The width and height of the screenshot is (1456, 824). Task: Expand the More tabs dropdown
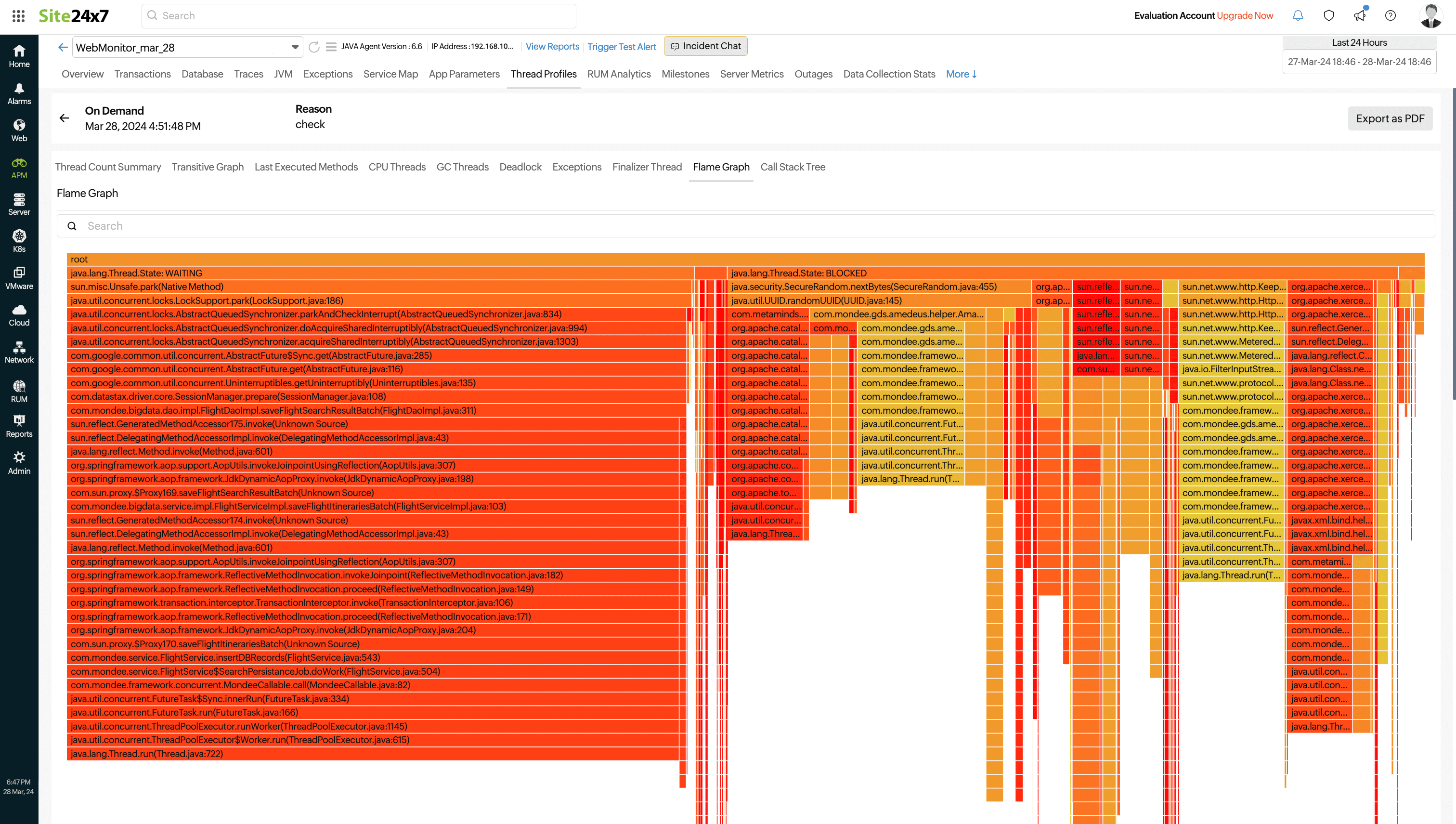point(961,74)
